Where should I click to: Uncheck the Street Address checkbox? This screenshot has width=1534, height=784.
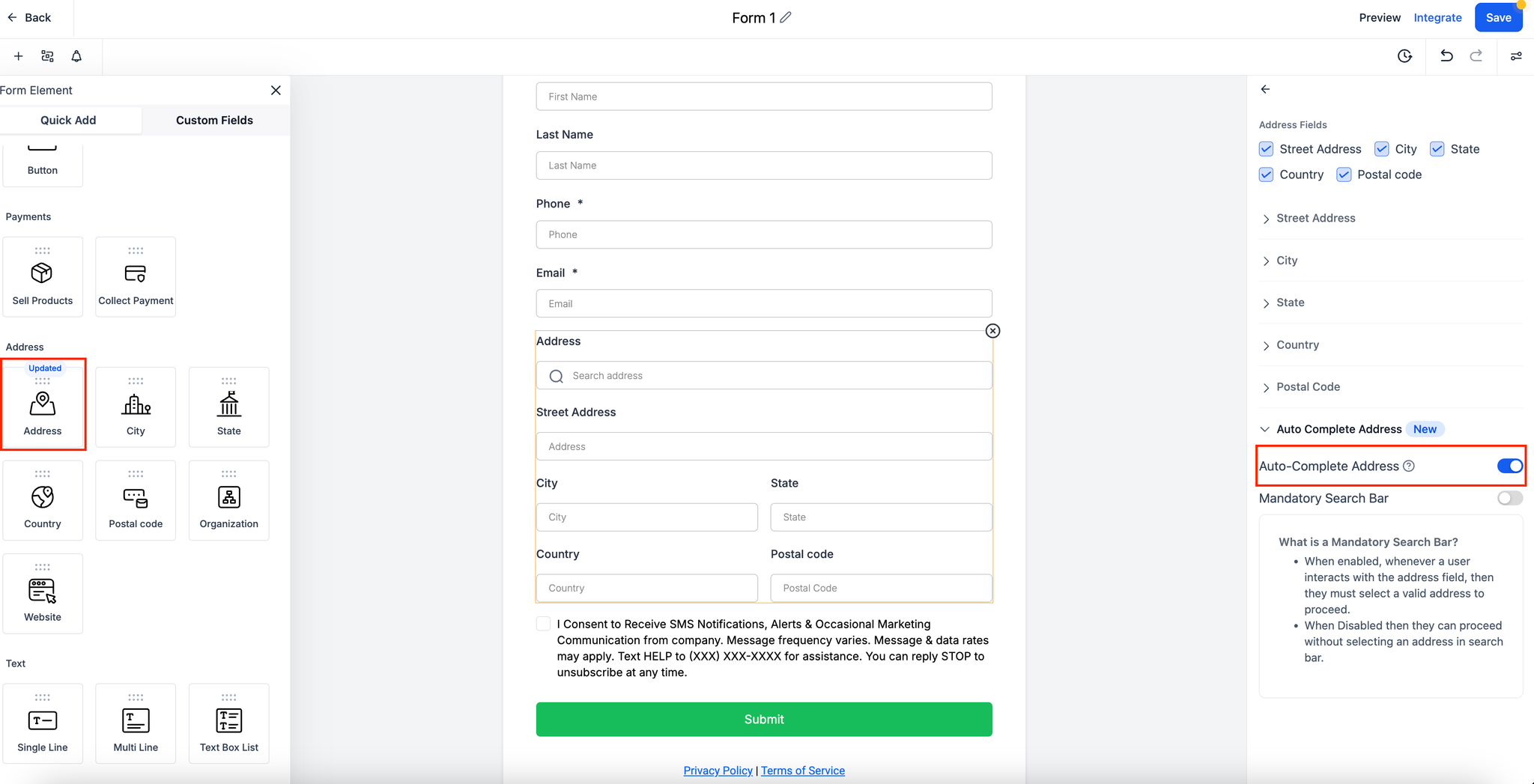1266,149
